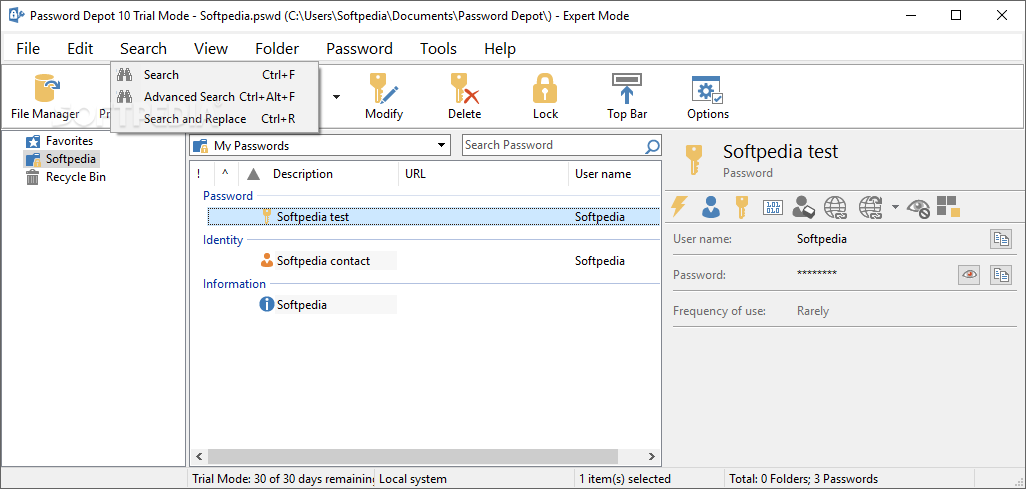
Task: Click the Trial Mode status bar entry
Action: click(282, 479)
